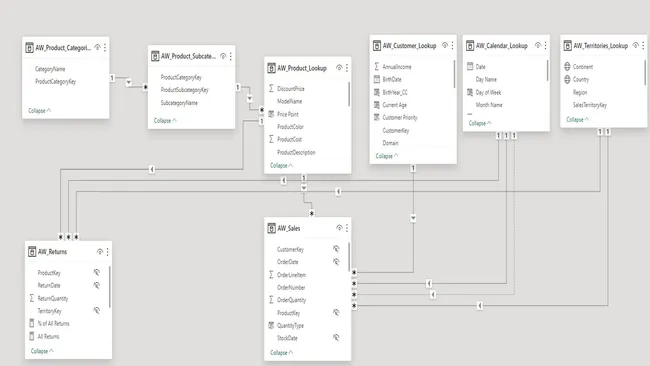Image resolution: width=650 pixels, height=366 pixels.
Task: Collapse the AW_Product_Lookup table
Action: click(x=281, y=165)
